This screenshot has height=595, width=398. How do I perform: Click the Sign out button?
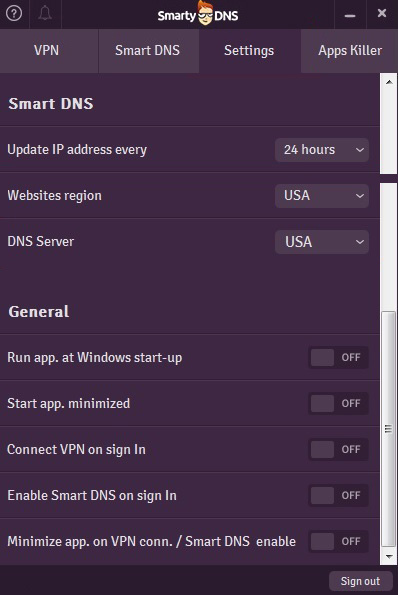coord(360,581)
